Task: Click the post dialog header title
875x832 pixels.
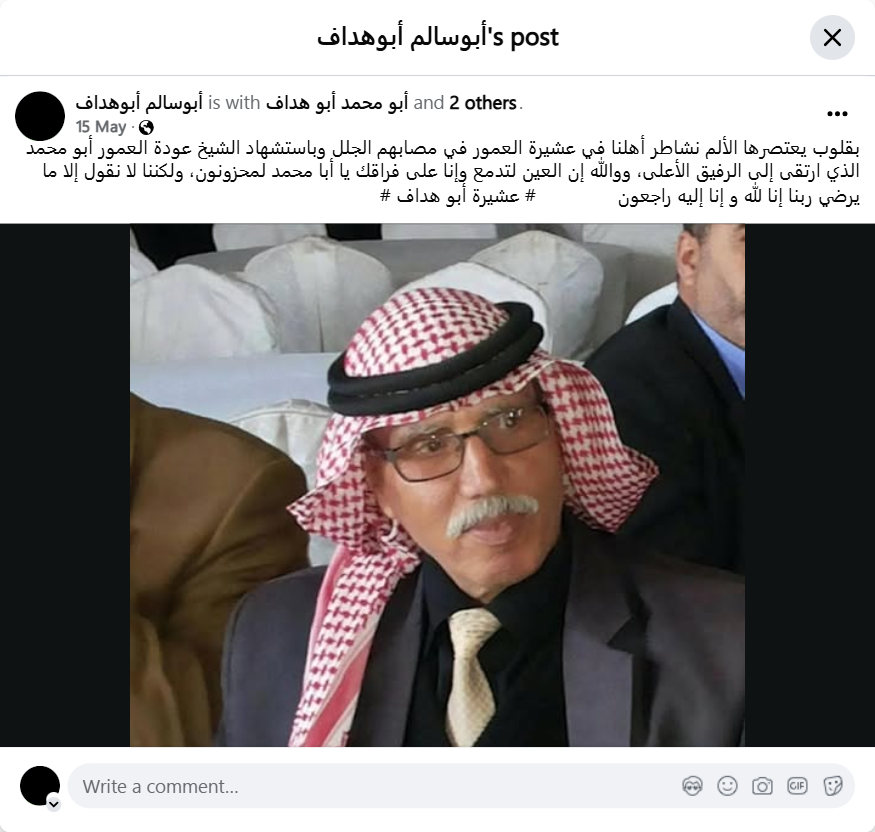Action: (x=438, y=37)
